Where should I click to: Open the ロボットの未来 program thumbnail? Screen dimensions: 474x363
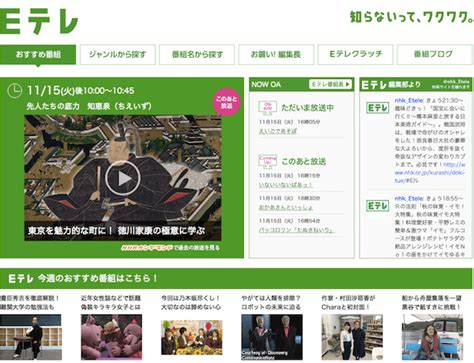[272, 337]
